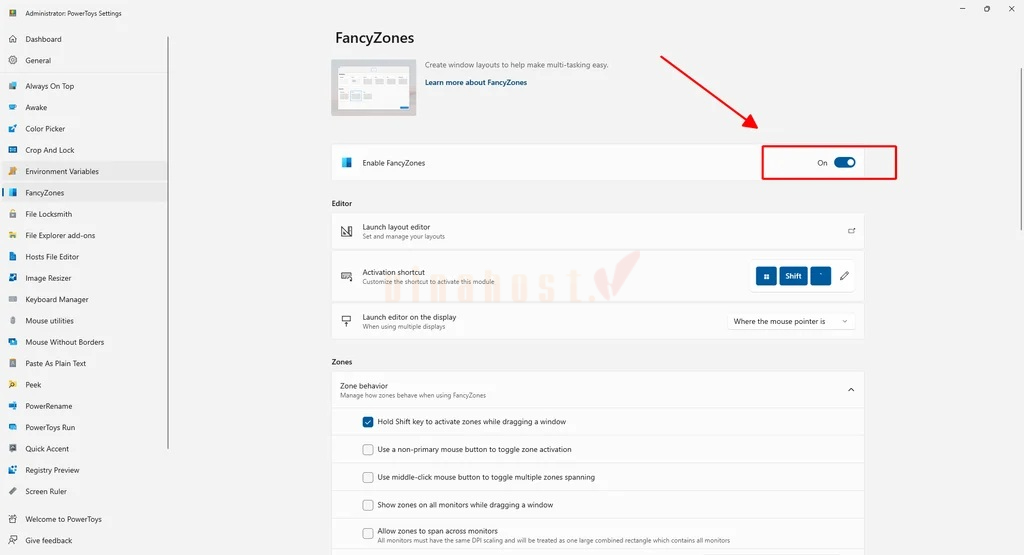
Task: Click the Mouse utilities icon
Action: (x=12, y=321)
